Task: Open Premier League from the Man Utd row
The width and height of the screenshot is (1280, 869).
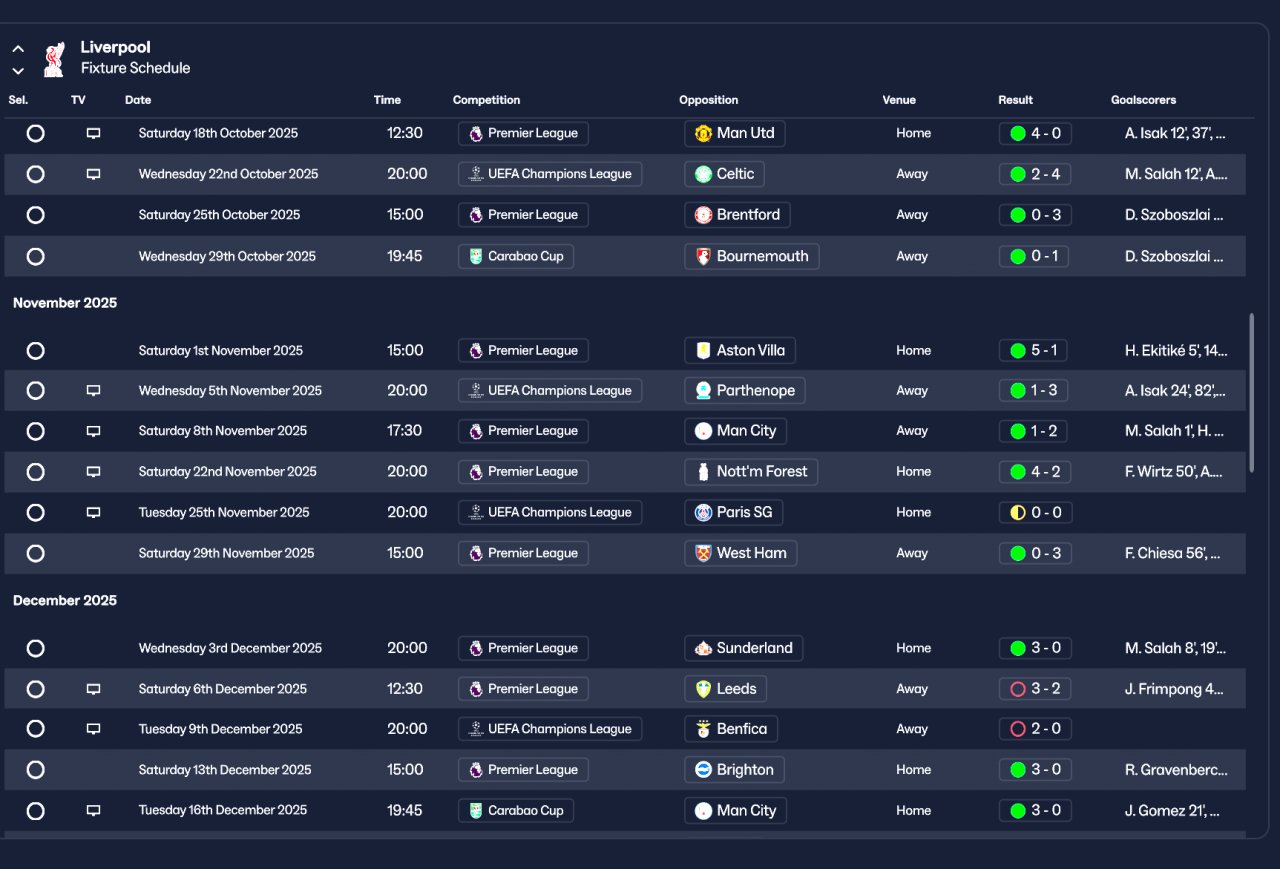Action: pyautogui.click(x=523, y=133)
